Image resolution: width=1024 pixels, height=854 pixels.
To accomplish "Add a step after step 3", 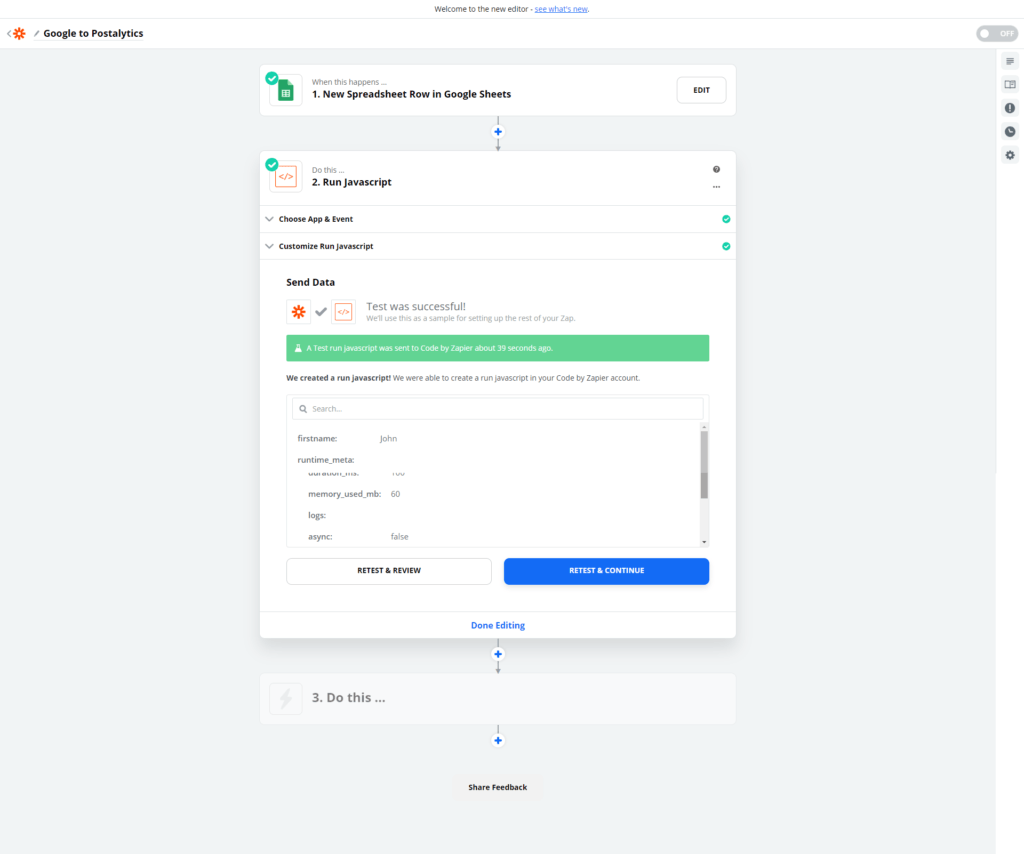I will click(x=498, y=740).
